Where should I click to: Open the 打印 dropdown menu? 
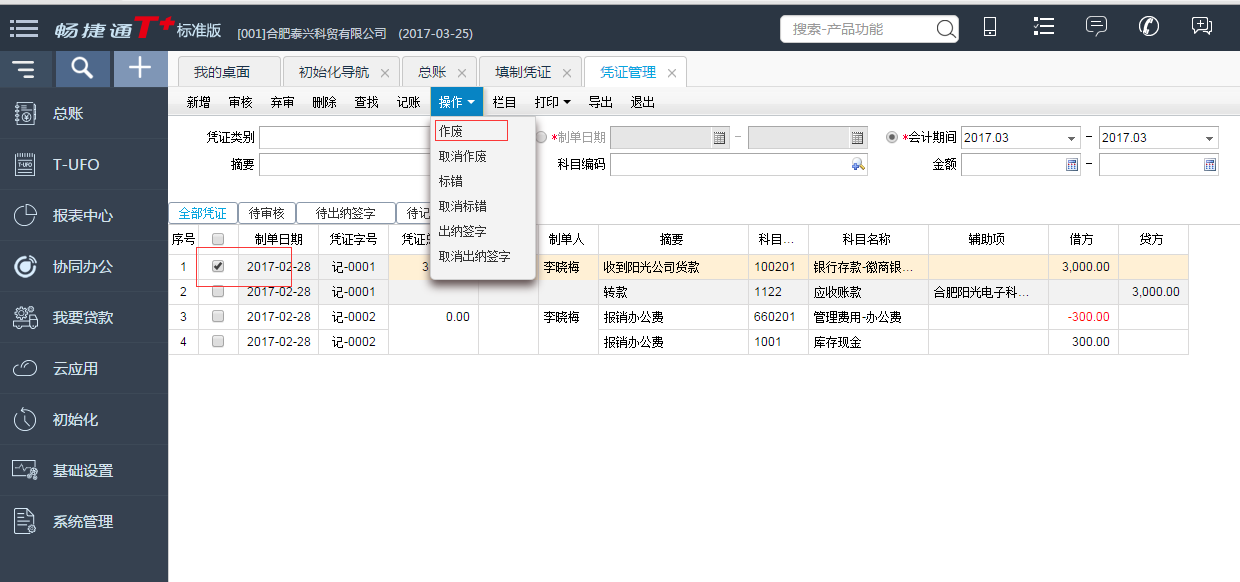coord(552,102)
